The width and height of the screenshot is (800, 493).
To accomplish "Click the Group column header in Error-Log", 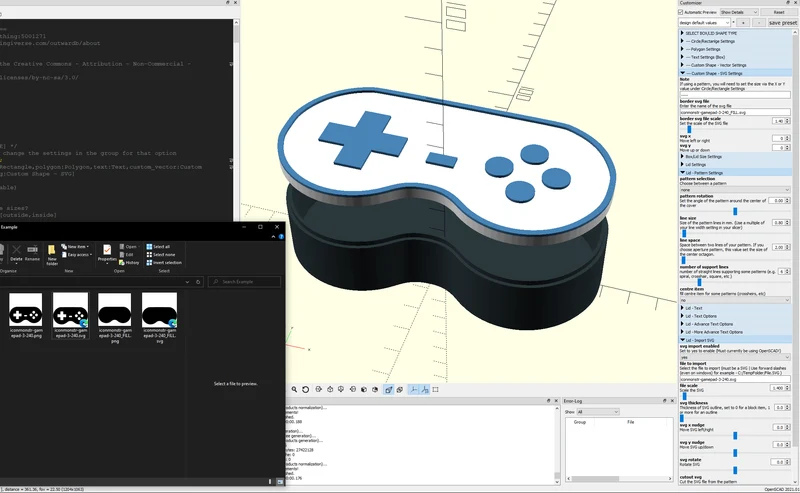I will [x=580, y=422].
